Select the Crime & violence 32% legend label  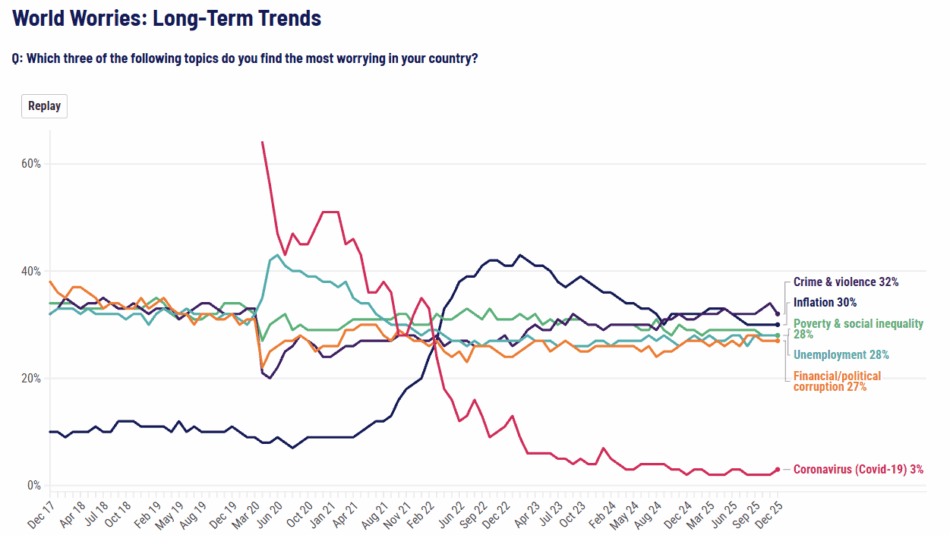[845, 282]
